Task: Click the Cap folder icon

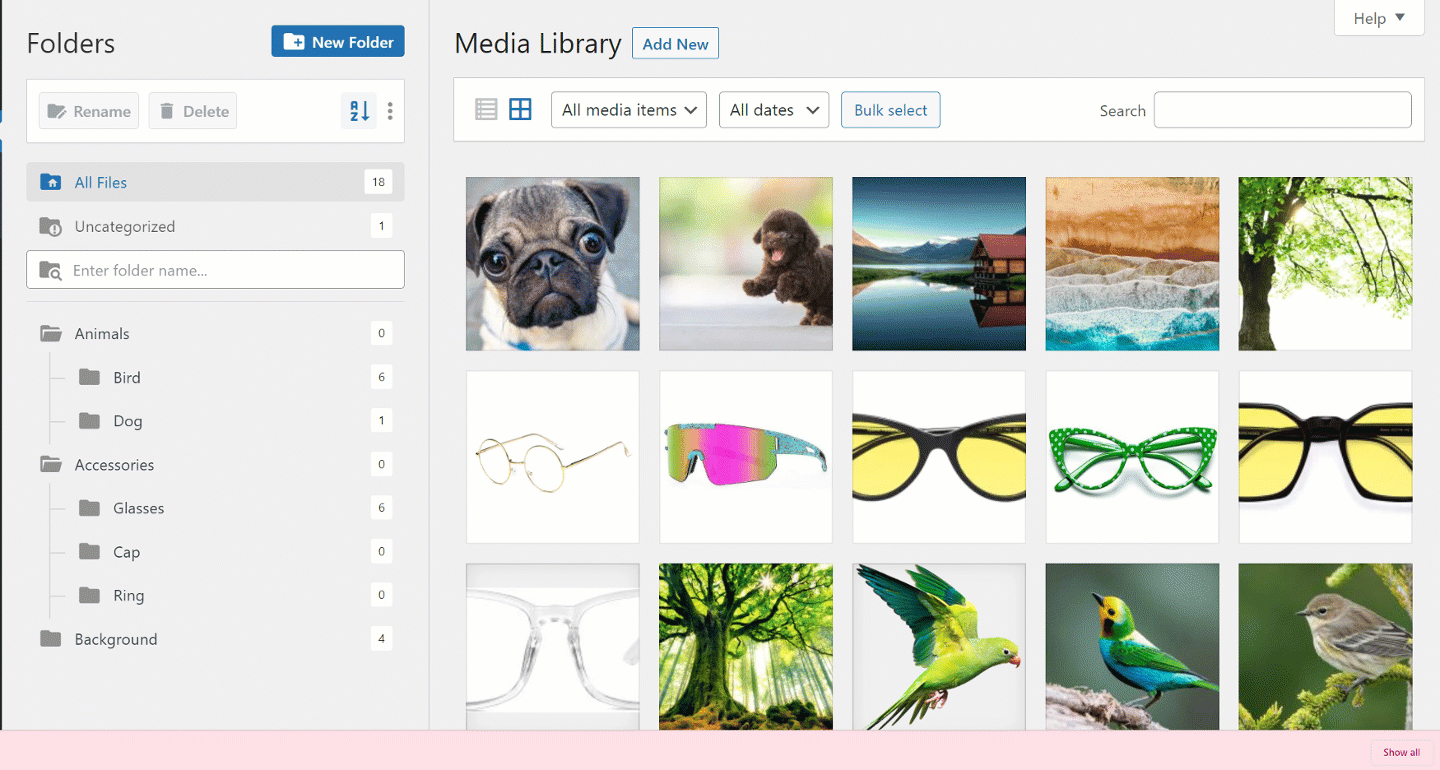Action: tap(90, 552)
